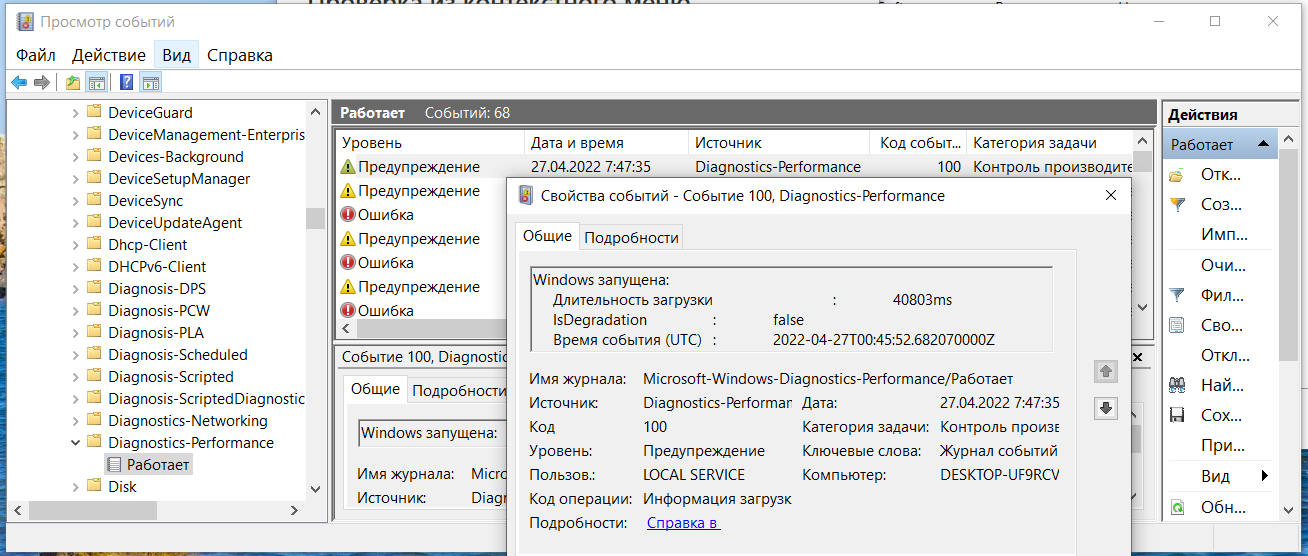Select the Diagnosis-Scheduled tree item
Viewport: 1308px width, 556px height.
(178, 355)
